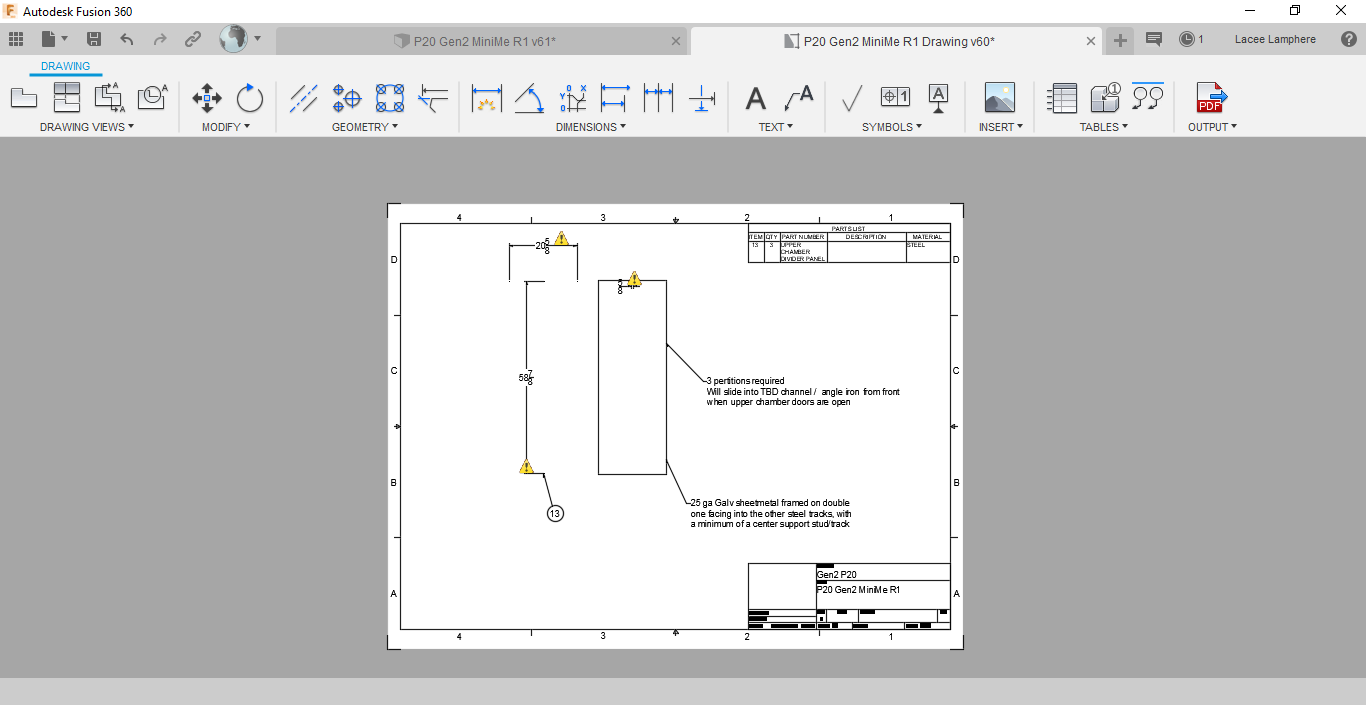Select the Rotate tool

pyautogui.click(x=249, y=98)
